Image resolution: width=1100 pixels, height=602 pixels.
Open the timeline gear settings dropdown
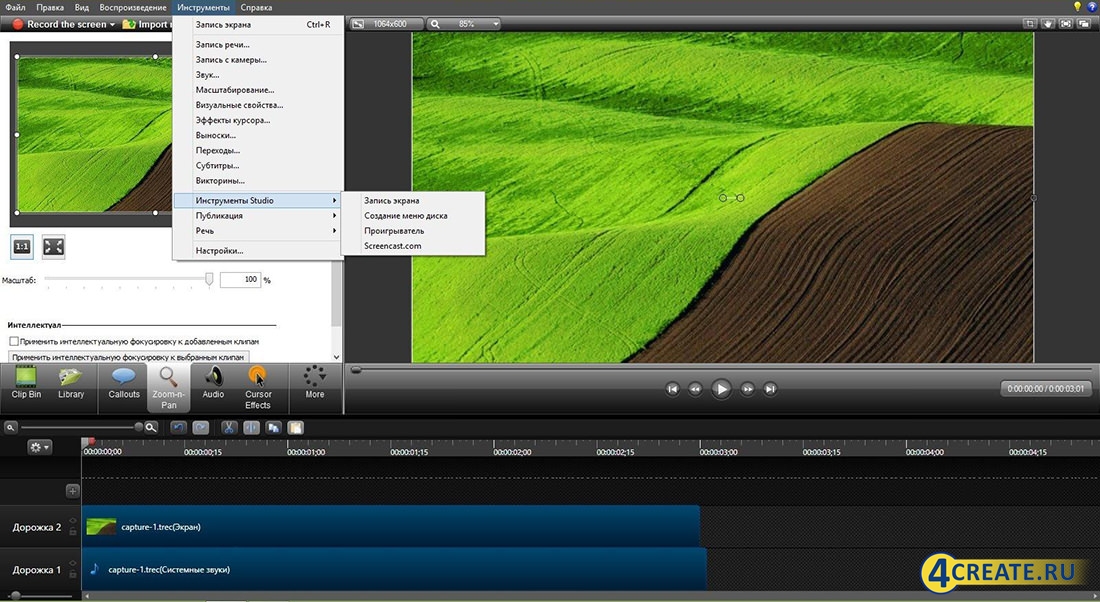tap(40, 447)
